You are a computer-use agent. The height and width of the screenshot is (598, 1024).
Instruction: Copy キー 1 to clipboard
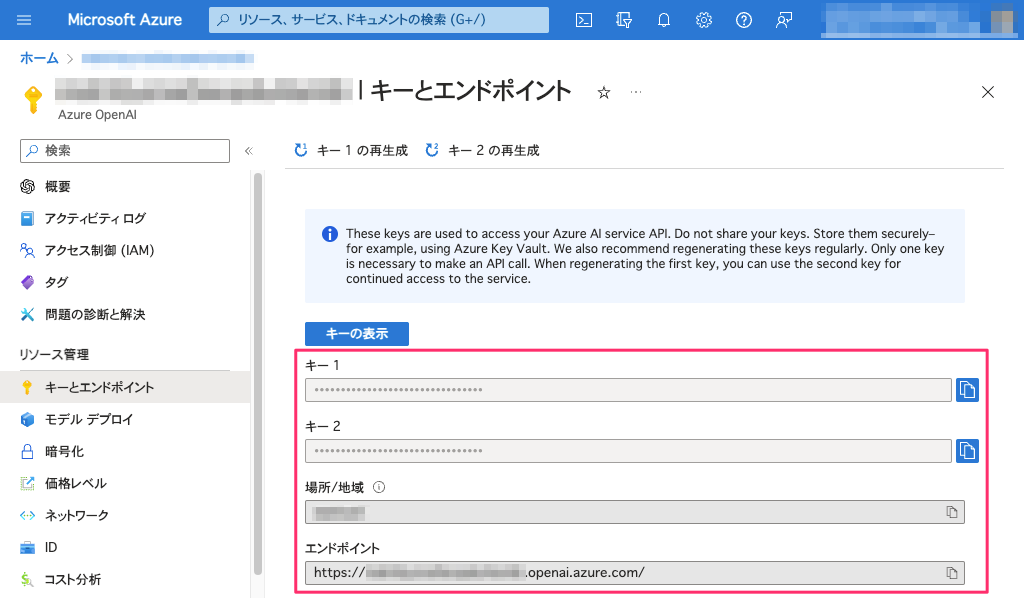(967, 390)
